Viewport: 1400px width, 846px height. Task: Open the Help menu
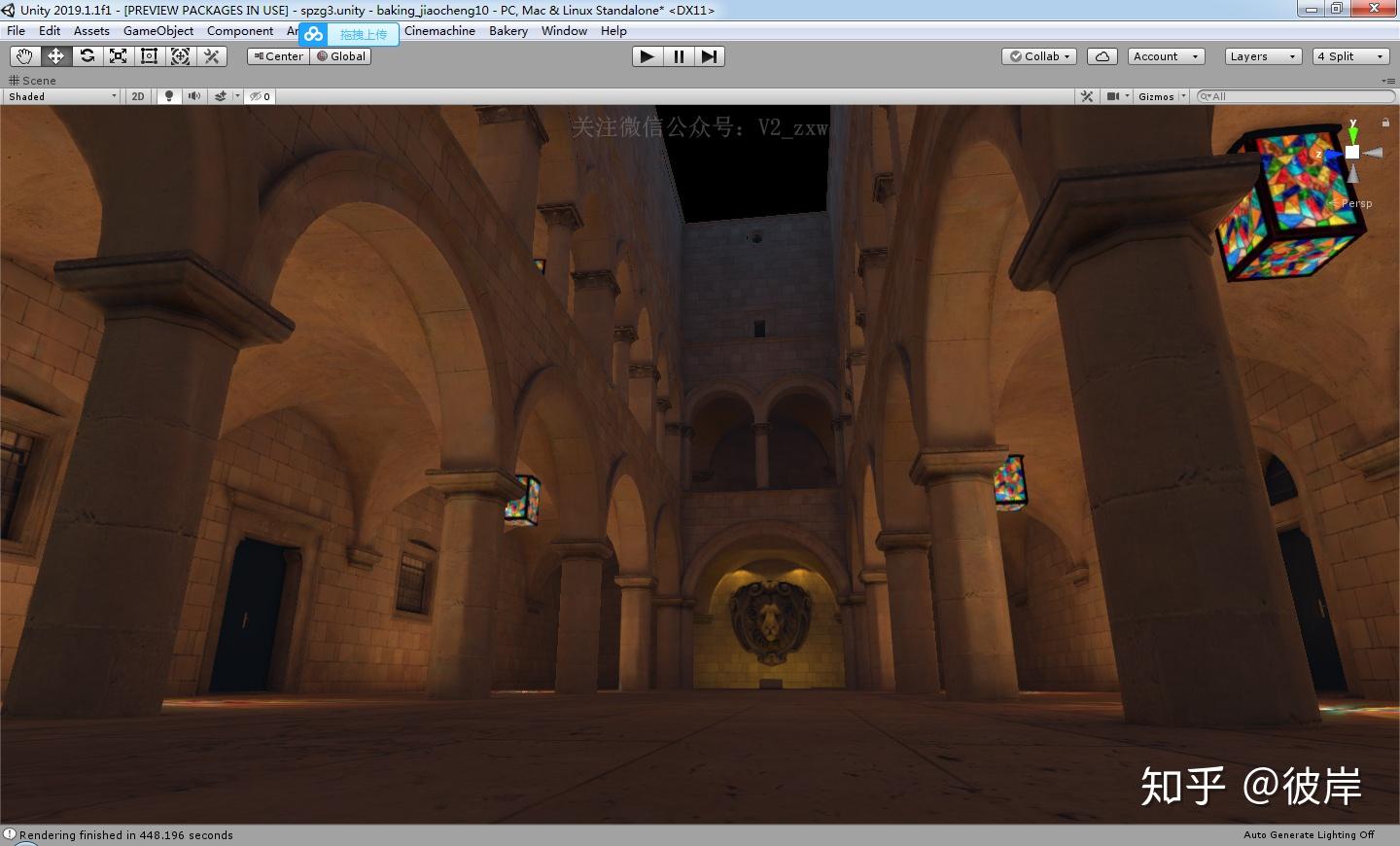tap(613, 31)
